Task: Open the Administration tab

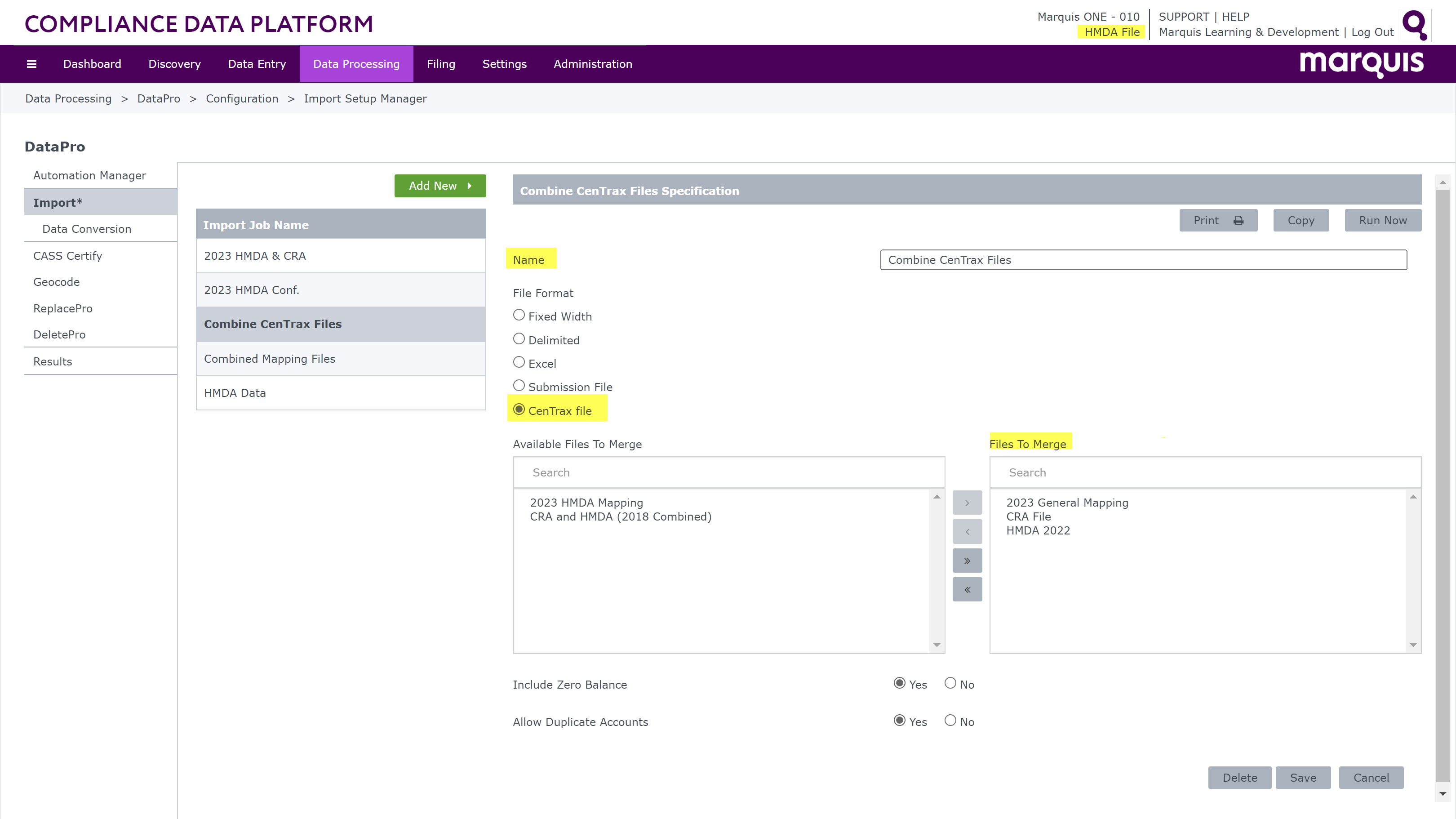Action: (x=593, y=64)
